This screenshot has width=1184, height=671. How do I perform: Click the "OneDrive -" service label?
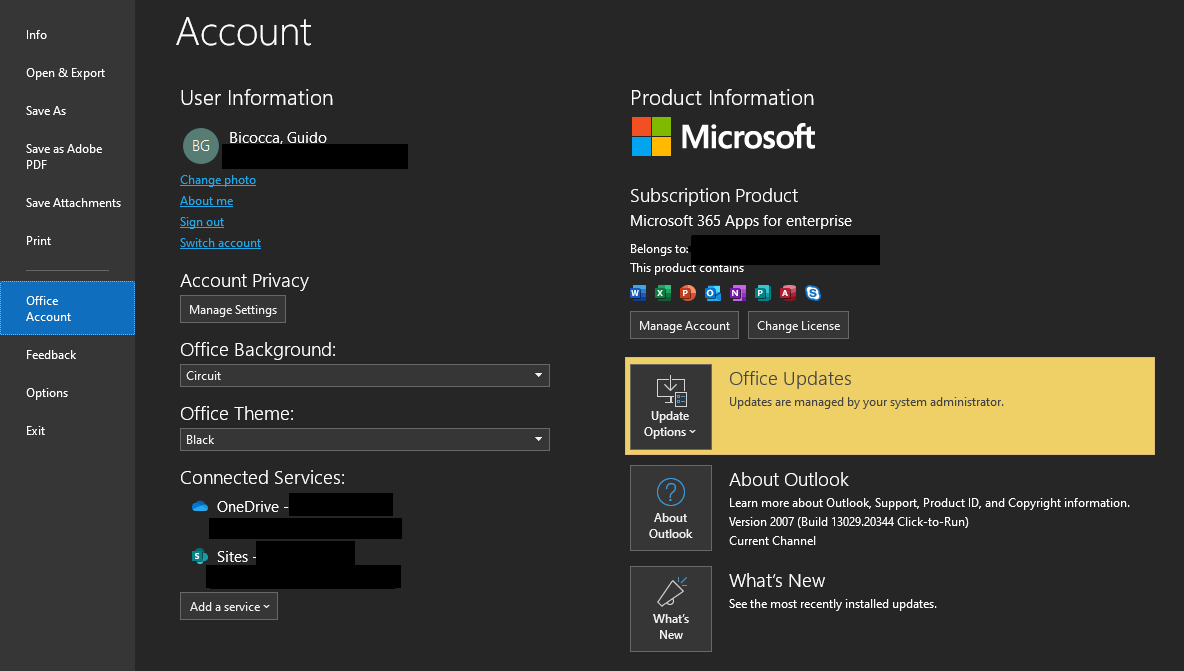pyautogui.click(x=252, y=506)
